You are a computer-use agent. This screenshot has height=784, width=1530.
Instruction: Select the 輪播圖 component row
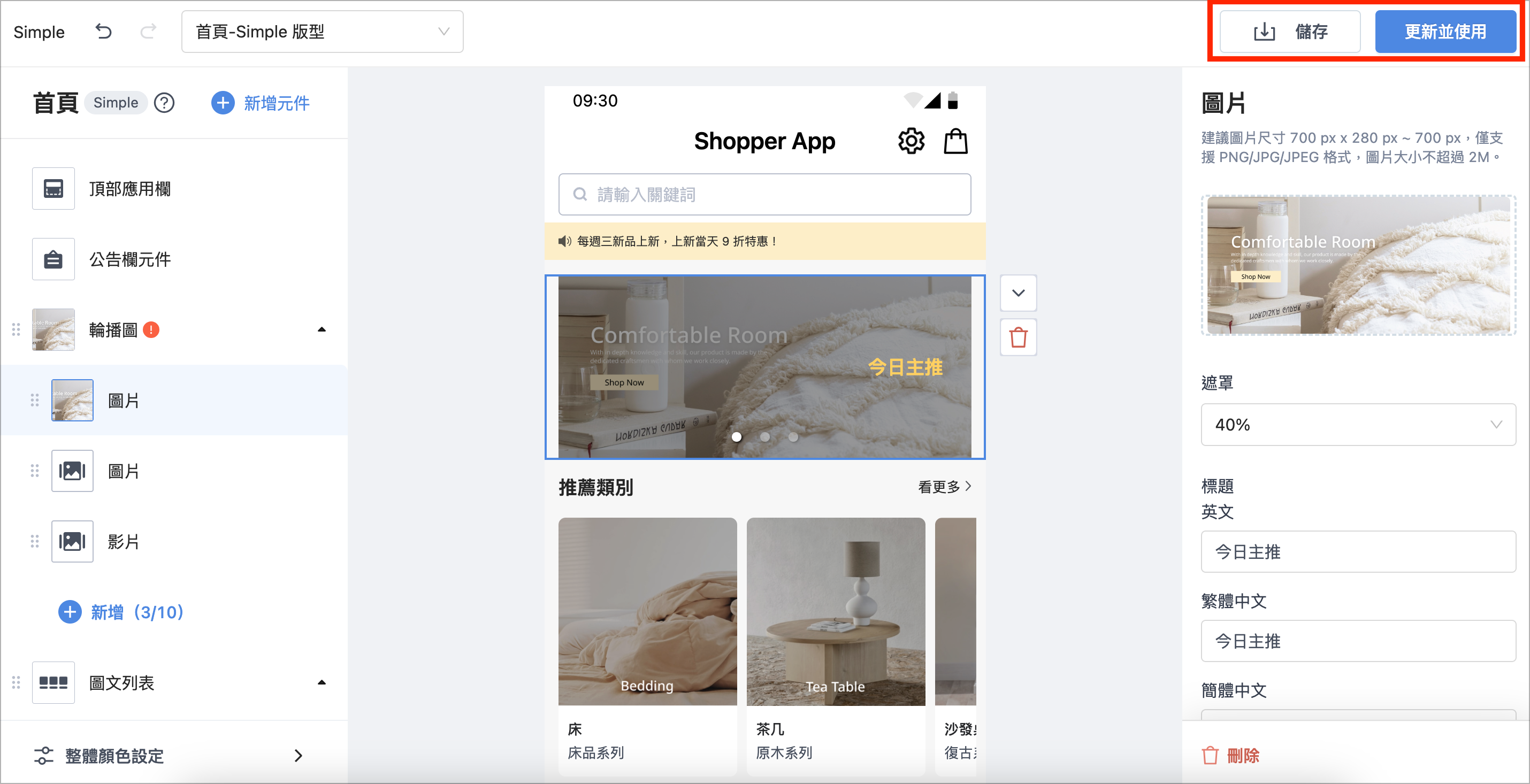[x=174, y=329]
